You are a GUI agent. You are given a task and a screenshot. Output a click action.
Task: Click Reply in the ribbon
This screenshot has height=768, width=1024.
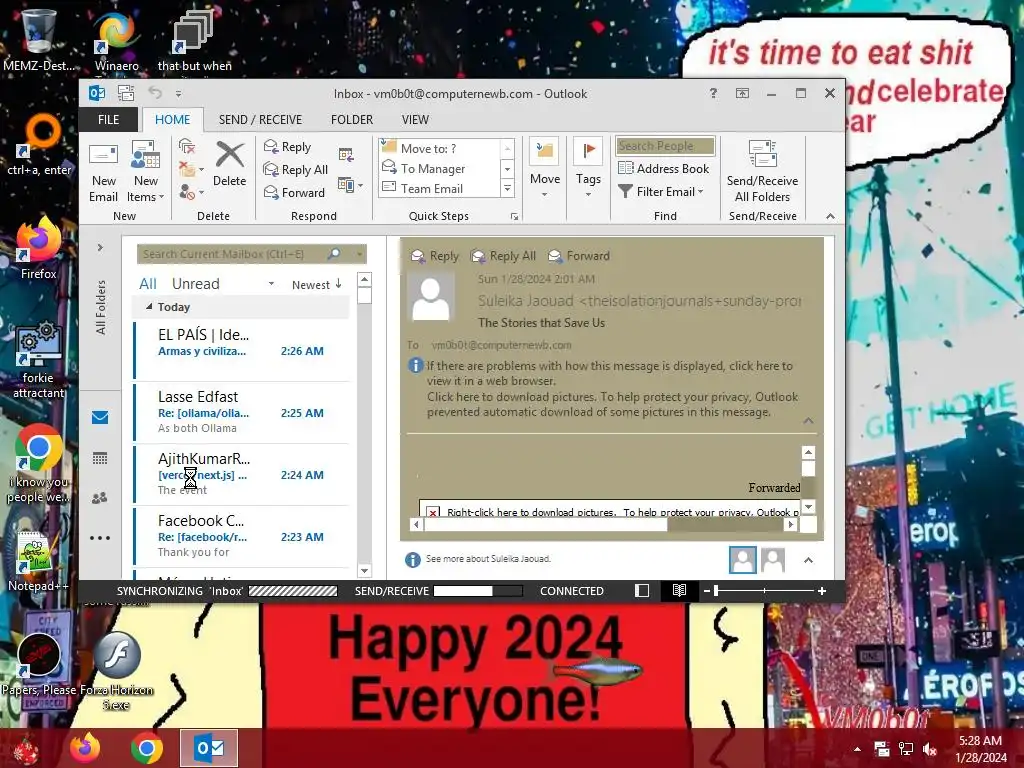coord(287,147)
